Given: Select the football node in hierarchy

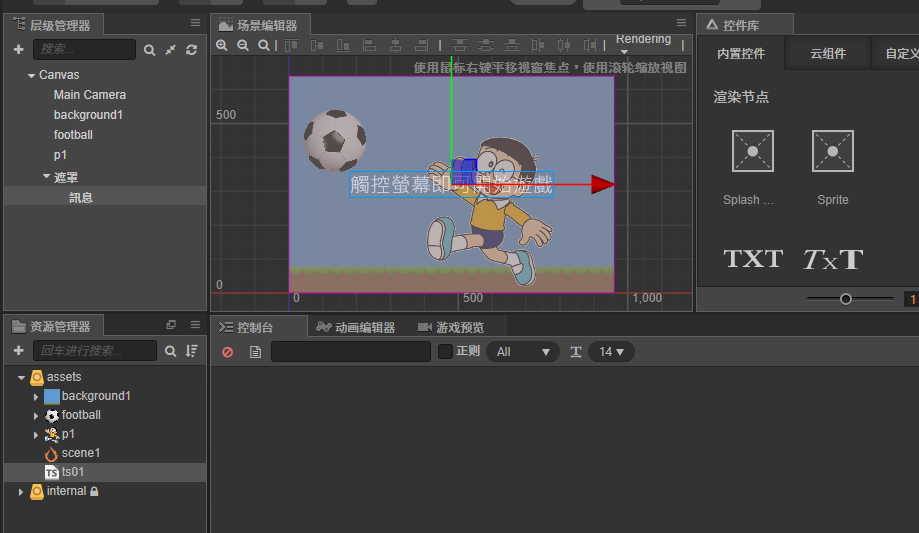Looking at the screenshot, I should point(73,135).
